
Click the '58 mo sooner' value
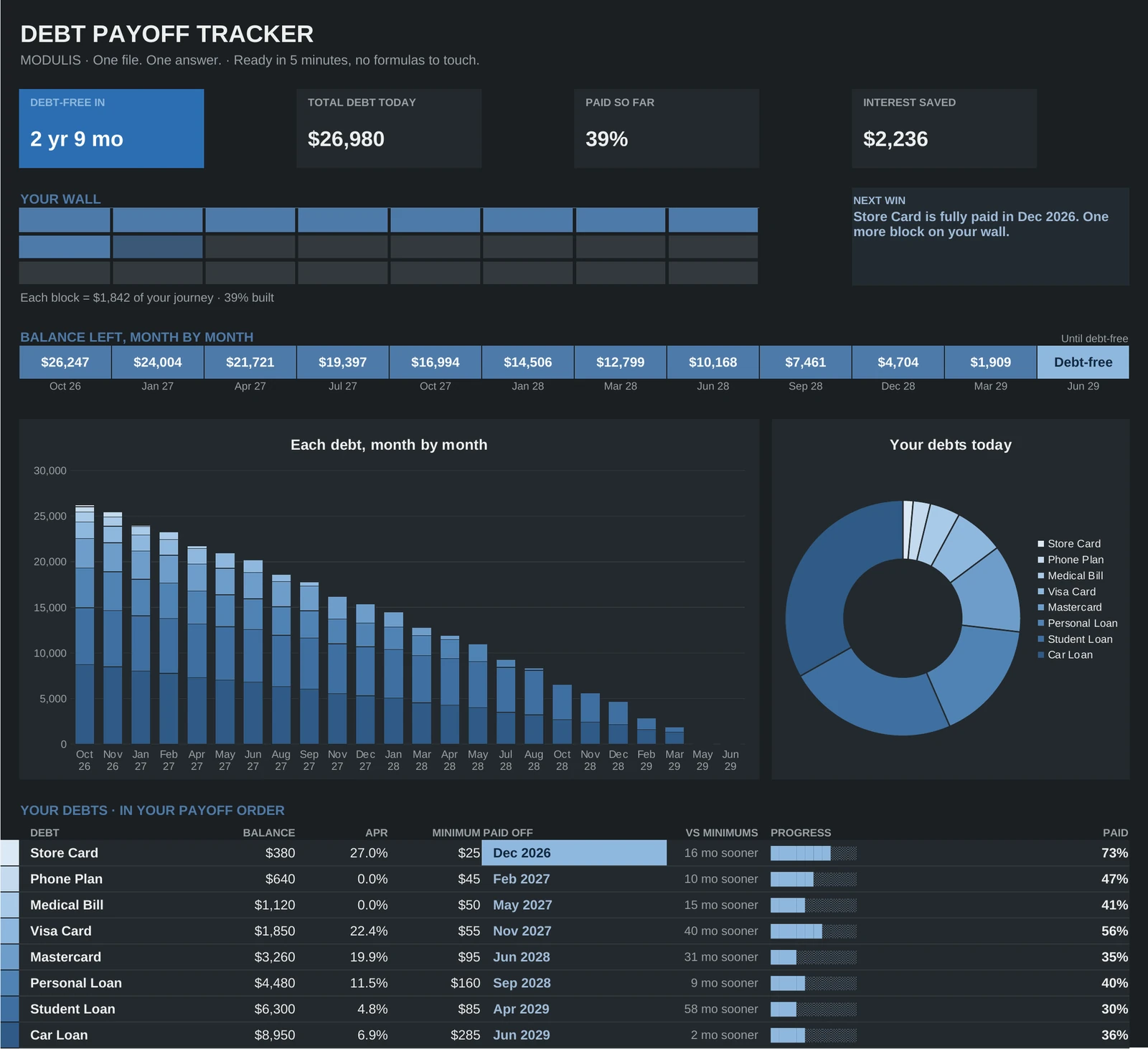click(x=721, y=1010)
